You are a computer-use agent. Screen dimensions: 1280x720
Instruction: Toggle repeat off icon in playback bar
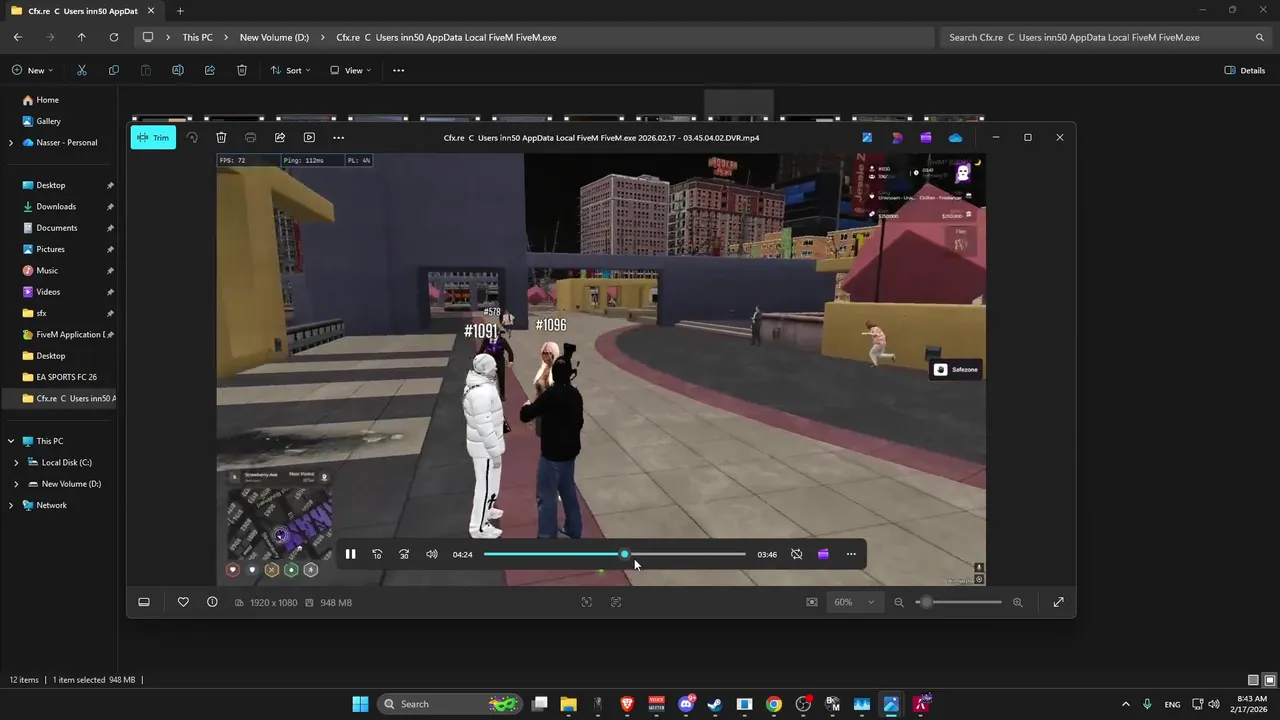coord(796,554)
